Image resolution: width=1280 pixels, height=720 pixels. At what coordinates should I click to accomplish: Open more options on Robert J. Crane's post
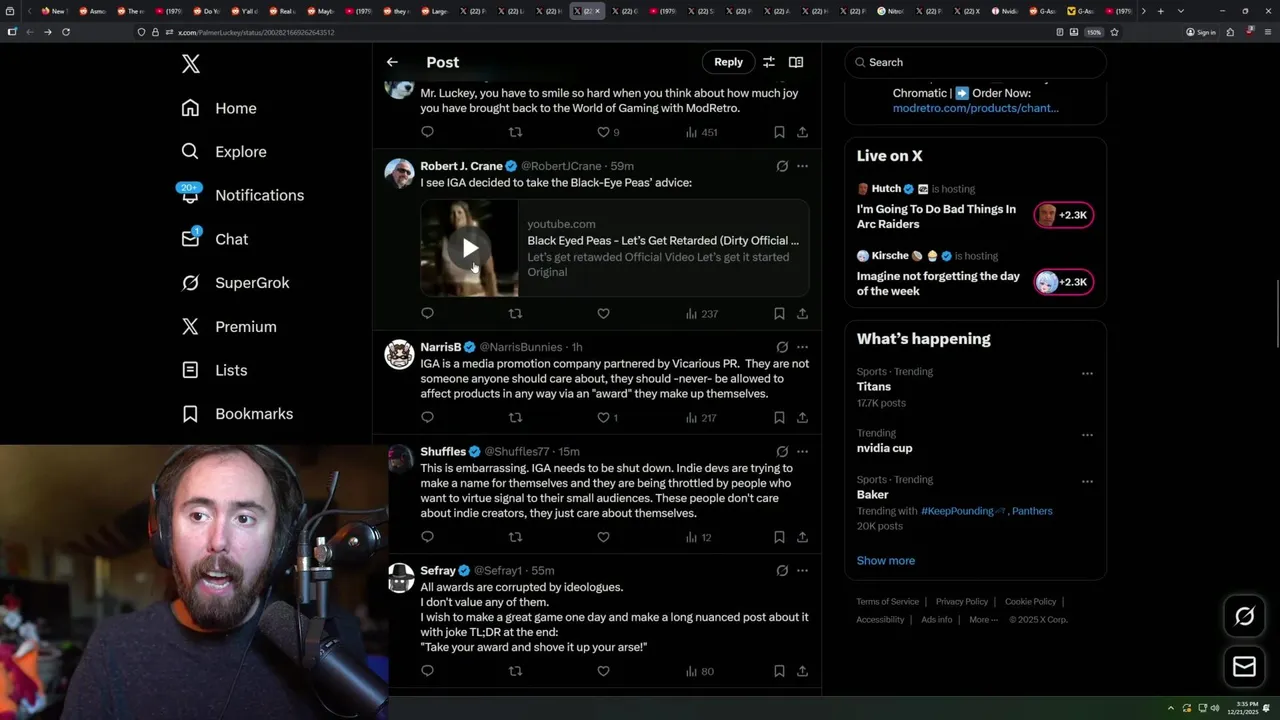802,166
